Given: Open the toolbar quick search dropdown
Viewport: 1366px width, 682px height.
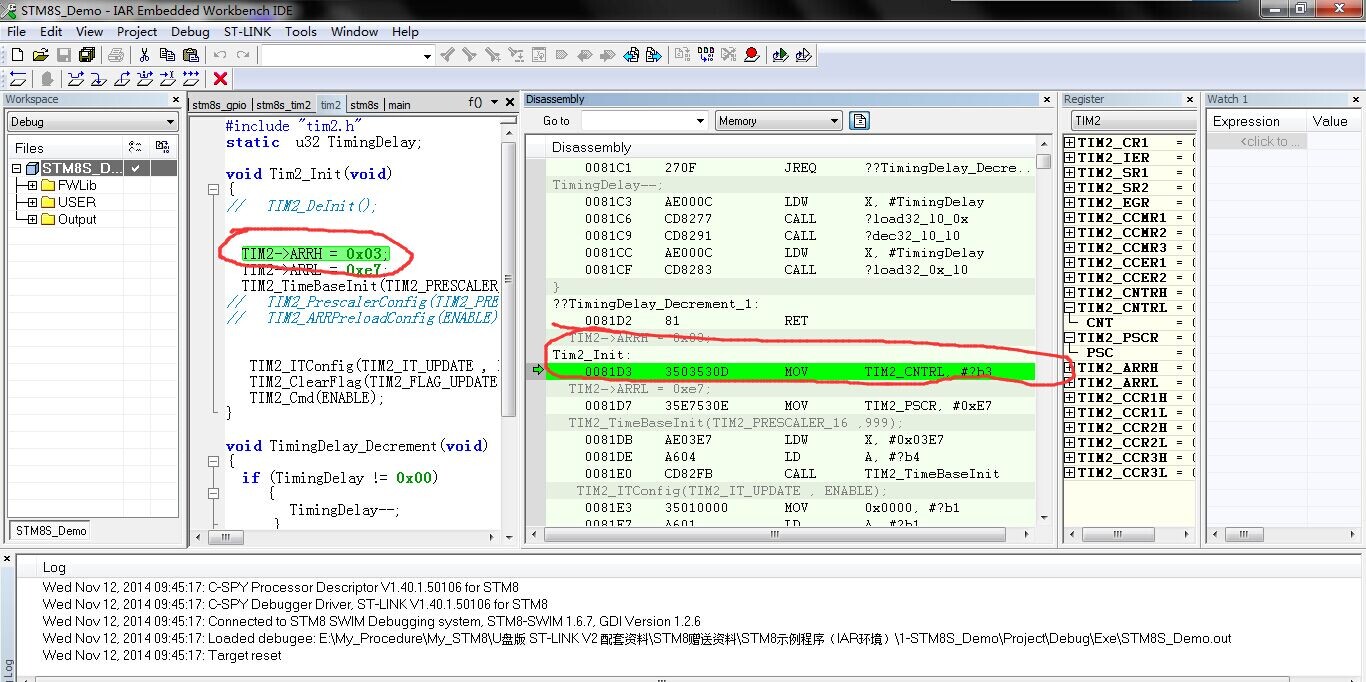Looking at the screenshot, I should tap(427, 56).
